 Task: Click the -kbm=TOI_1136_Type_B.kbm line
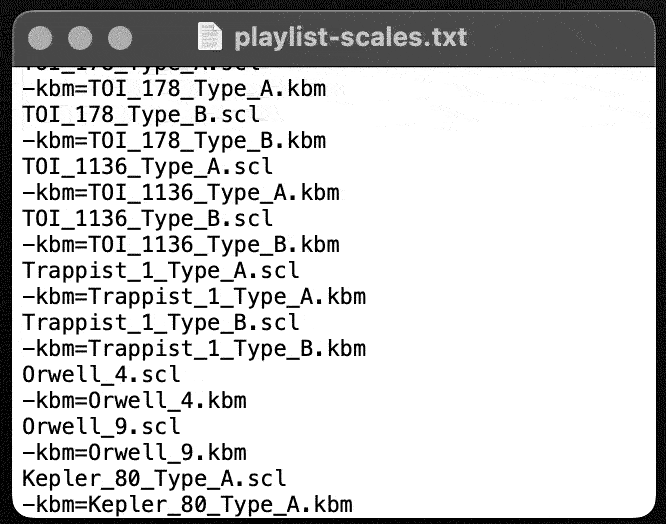pos(181,245)
